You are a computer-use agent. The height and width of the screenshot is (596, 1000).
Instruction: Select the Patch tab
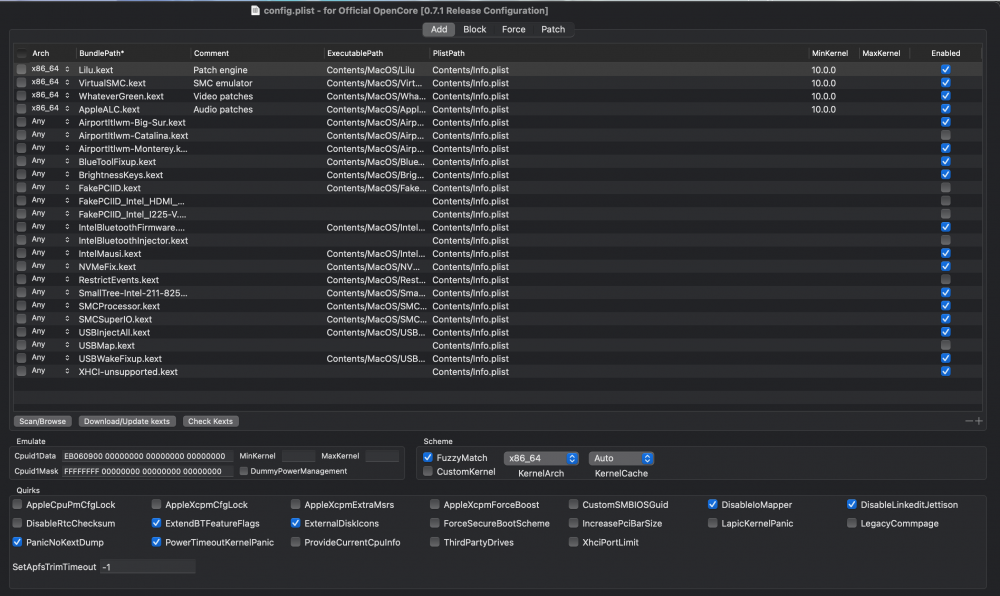point(553,29)
